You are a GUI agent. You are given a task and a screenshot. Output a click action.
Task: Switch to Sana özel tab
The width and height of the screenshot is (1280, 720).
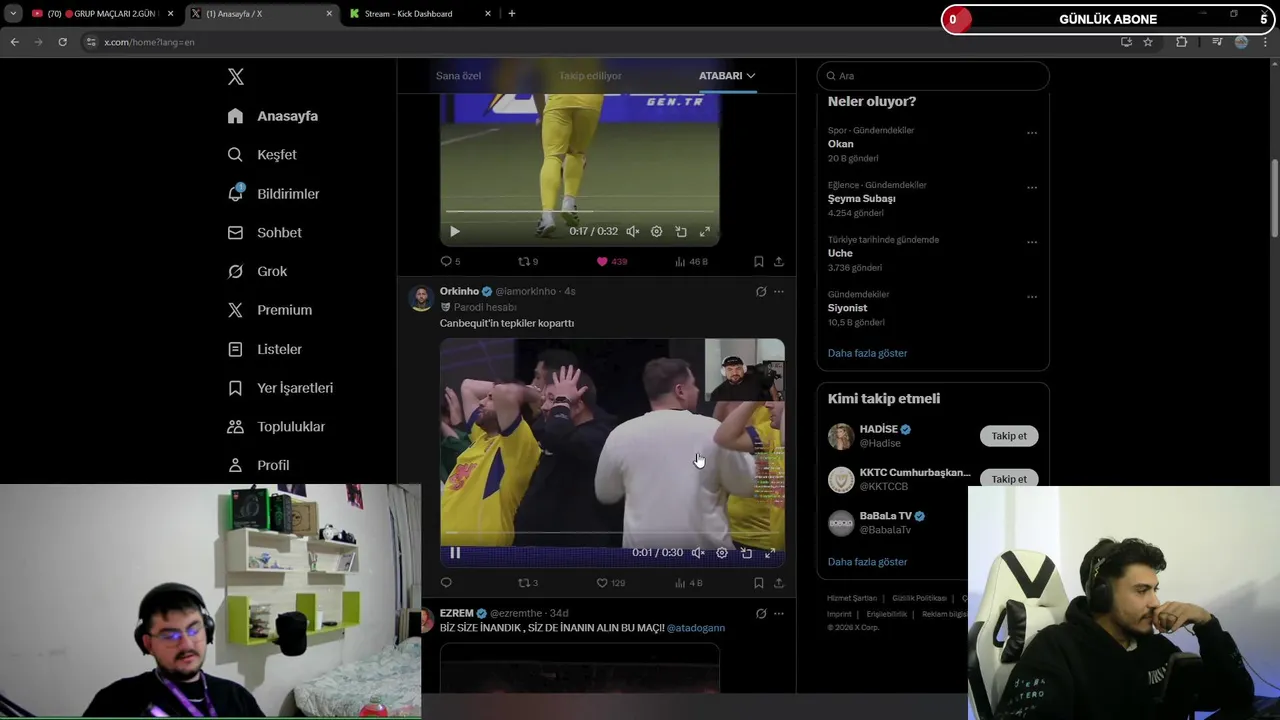pos(458,76)
